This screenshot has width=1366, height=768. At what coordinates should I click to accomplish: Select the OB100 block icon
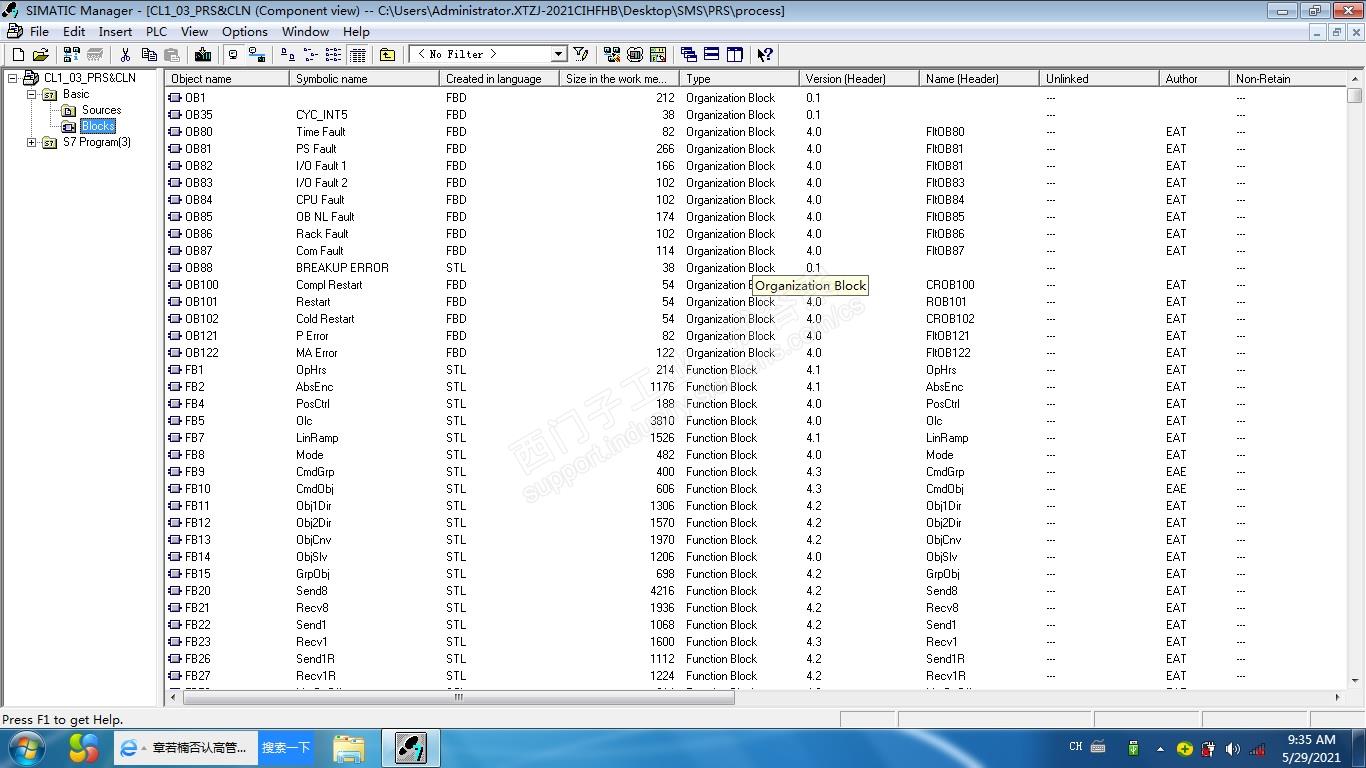175,285
